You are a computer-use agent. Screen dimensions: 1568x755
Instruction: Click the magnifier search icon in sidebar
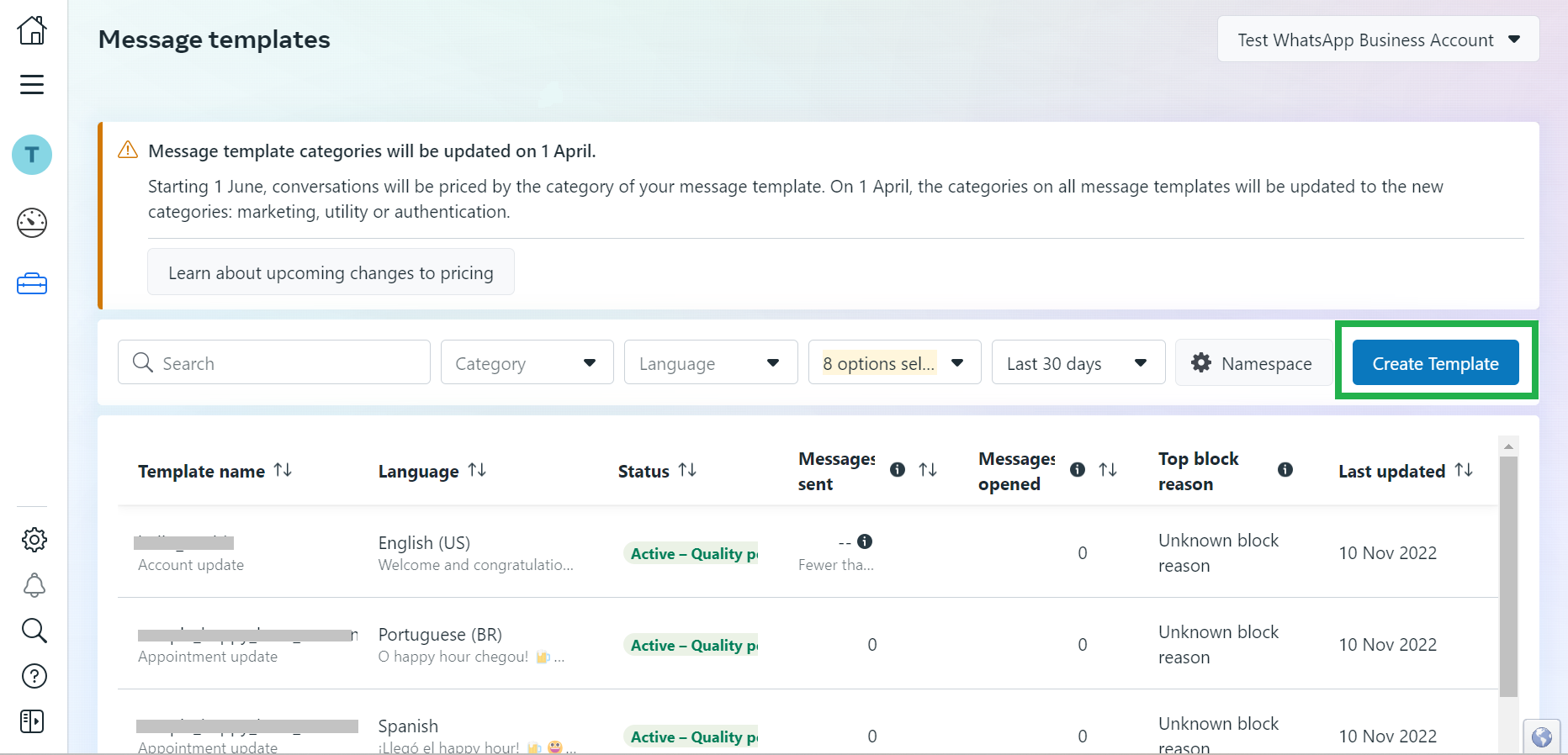point(34,631)
